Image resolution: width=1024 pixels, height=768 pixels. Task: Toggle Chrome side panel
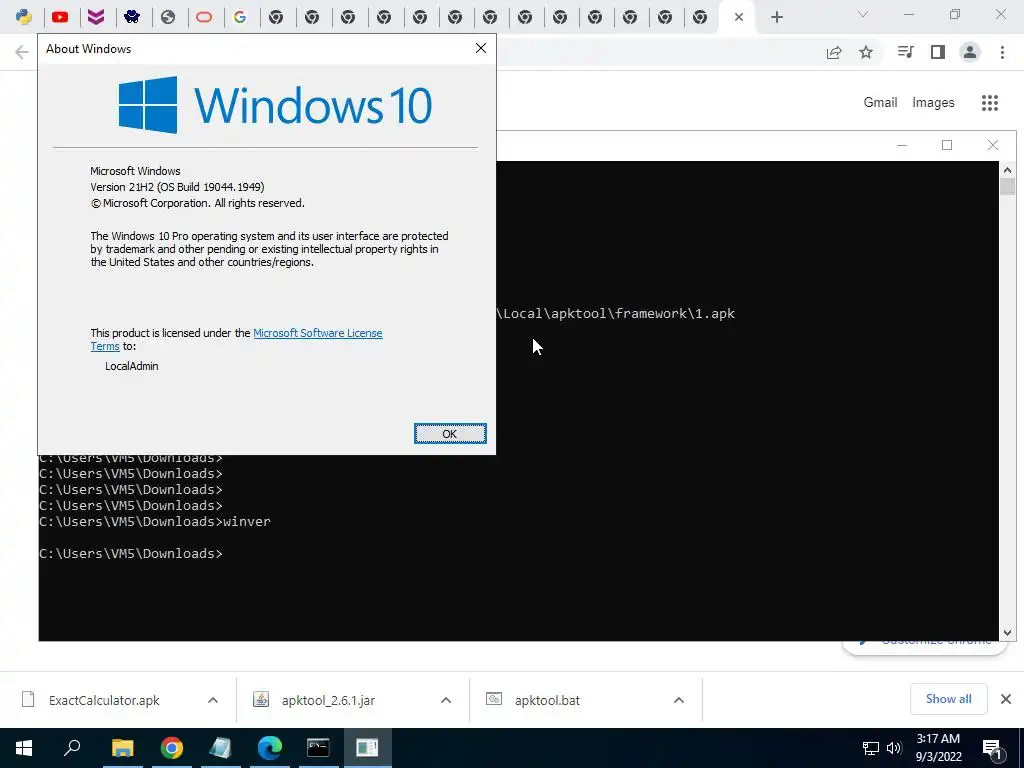(938, 52)
